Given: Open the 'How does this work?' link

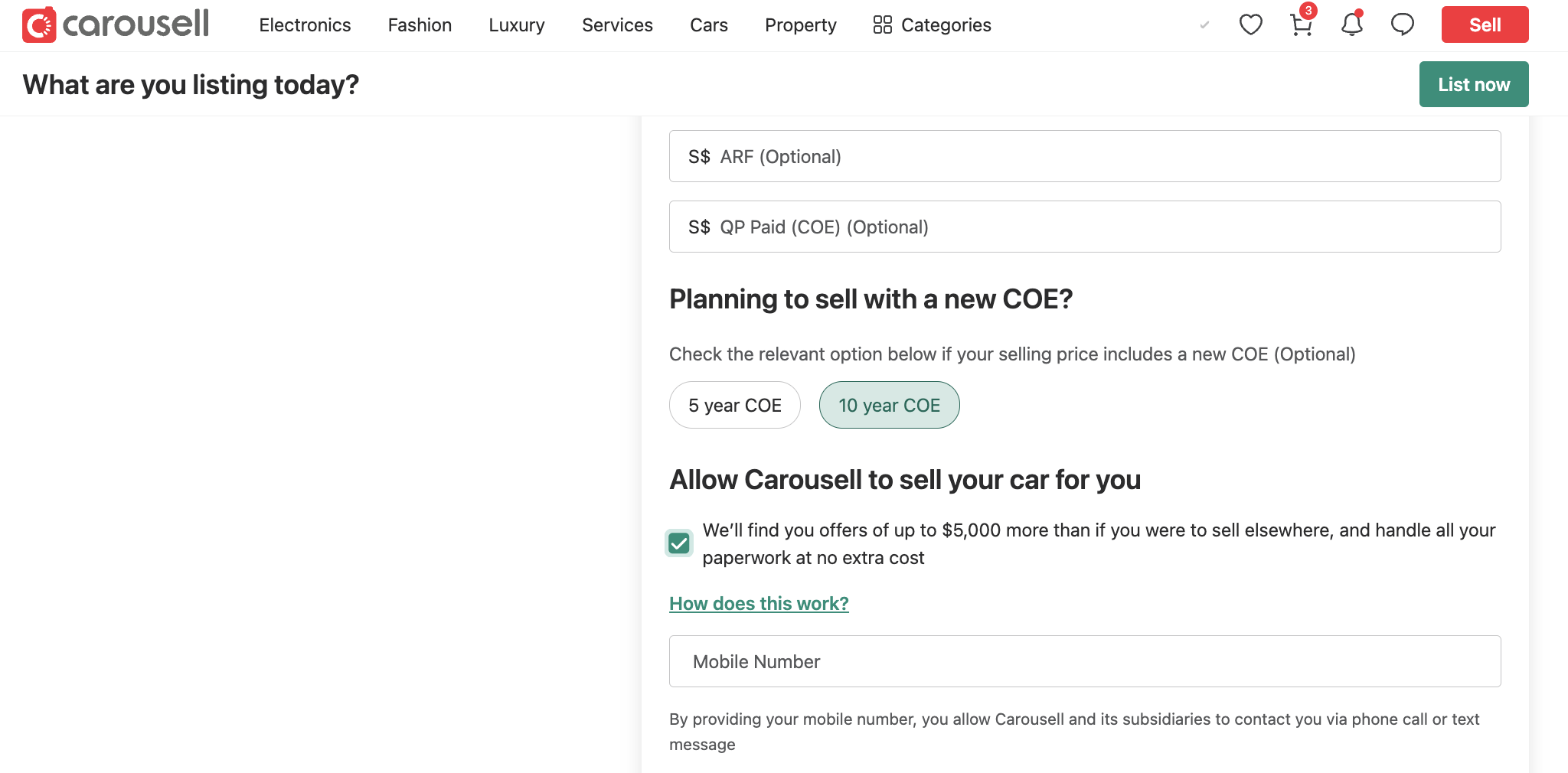Looking at the screenshot, I should tap(759, 604).
